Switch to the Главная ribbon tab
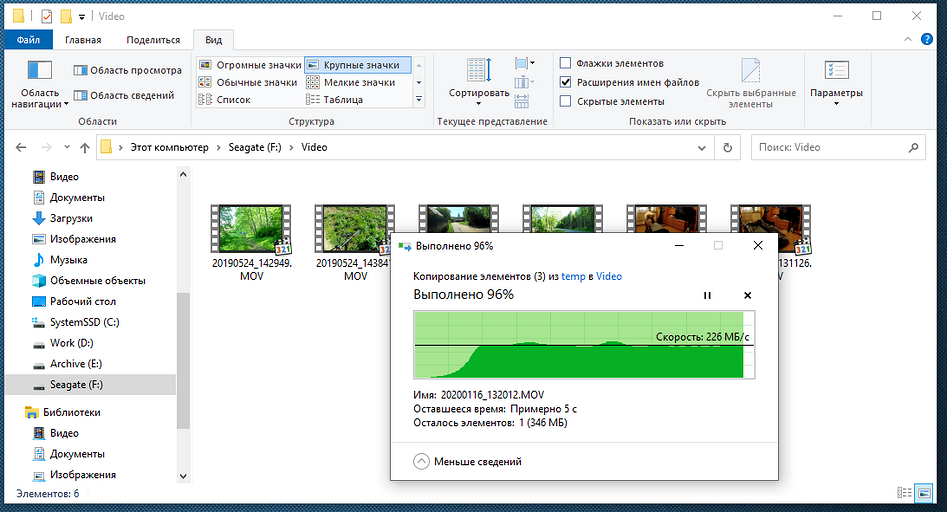Screen dimensions: 947x512 click(x=83, y=40)
